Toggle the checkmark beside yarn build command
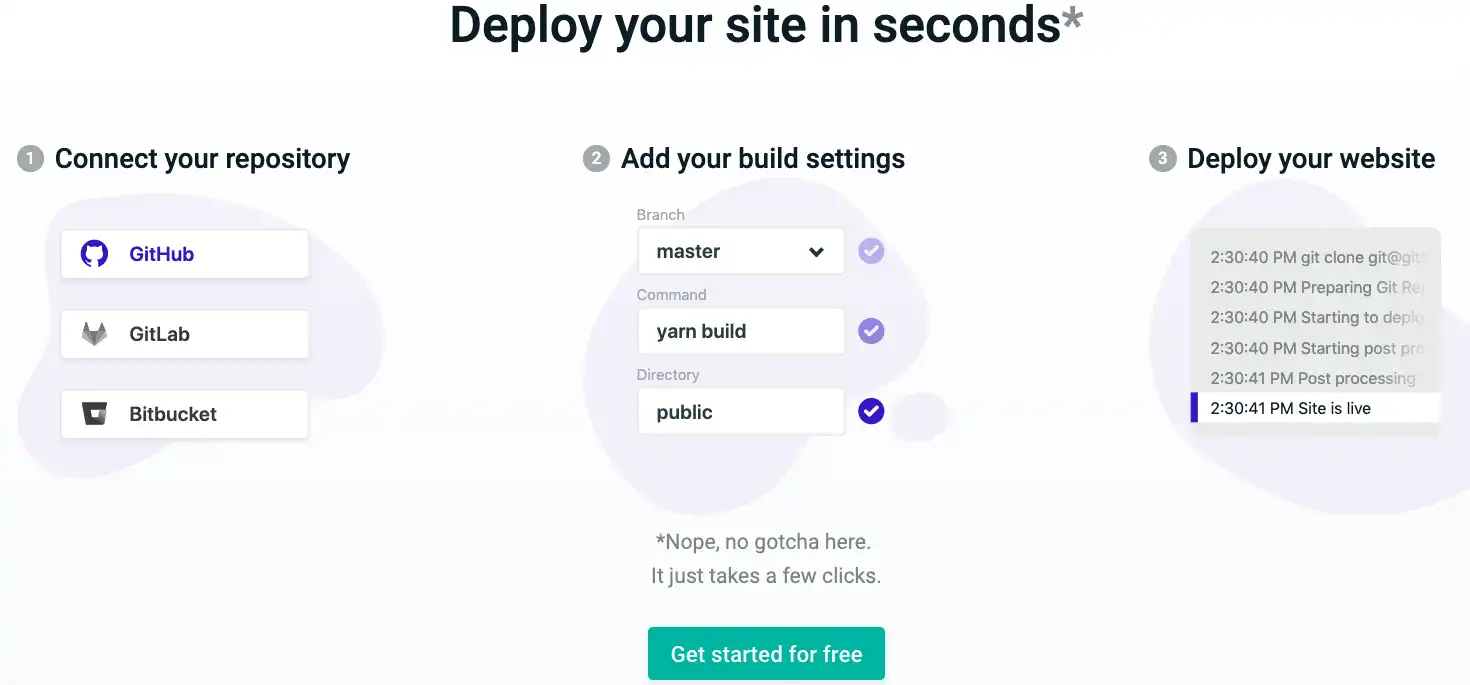1470x685 pixels. tap(871, 331)
